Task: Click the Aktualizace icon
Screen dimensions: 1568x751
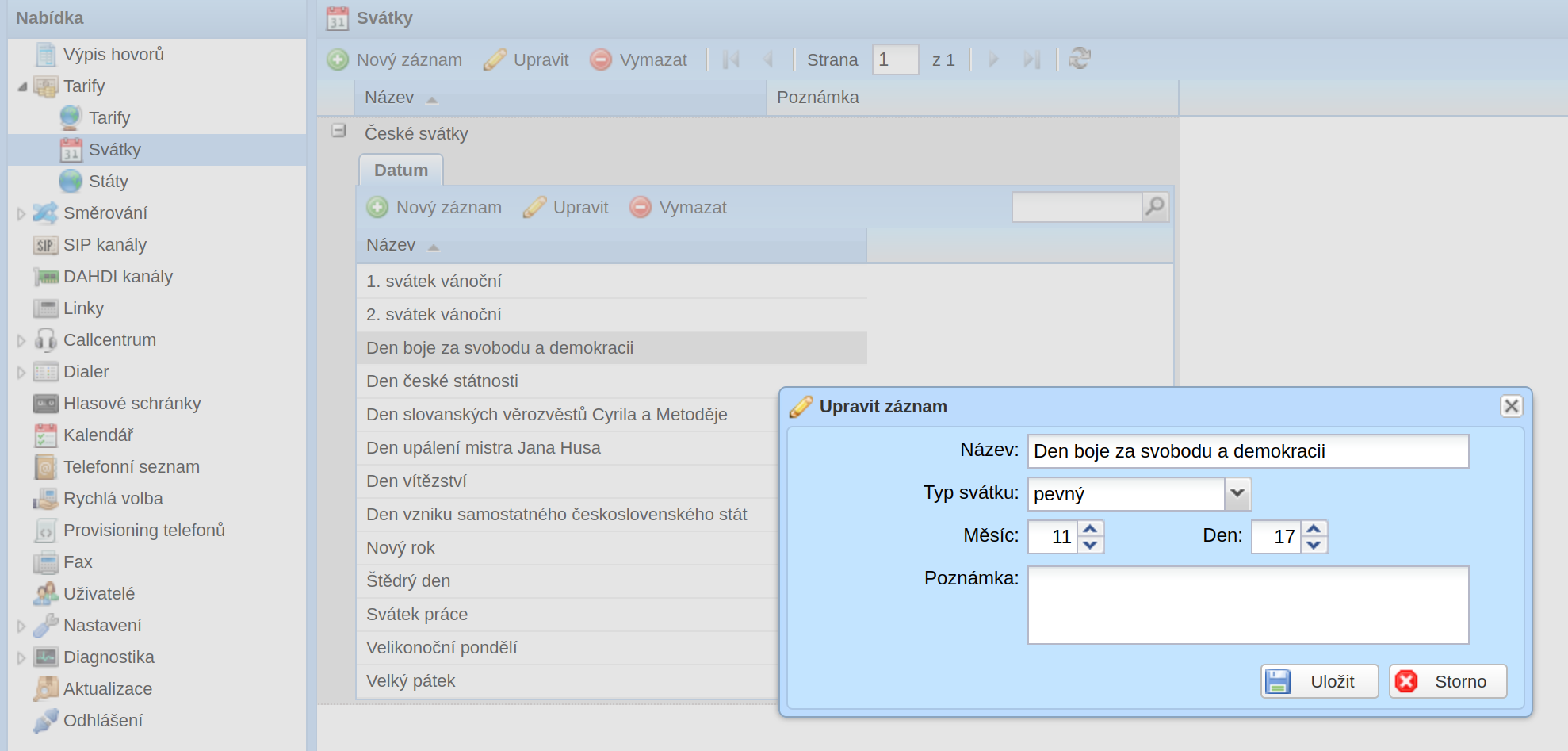Action: point(46,689)
